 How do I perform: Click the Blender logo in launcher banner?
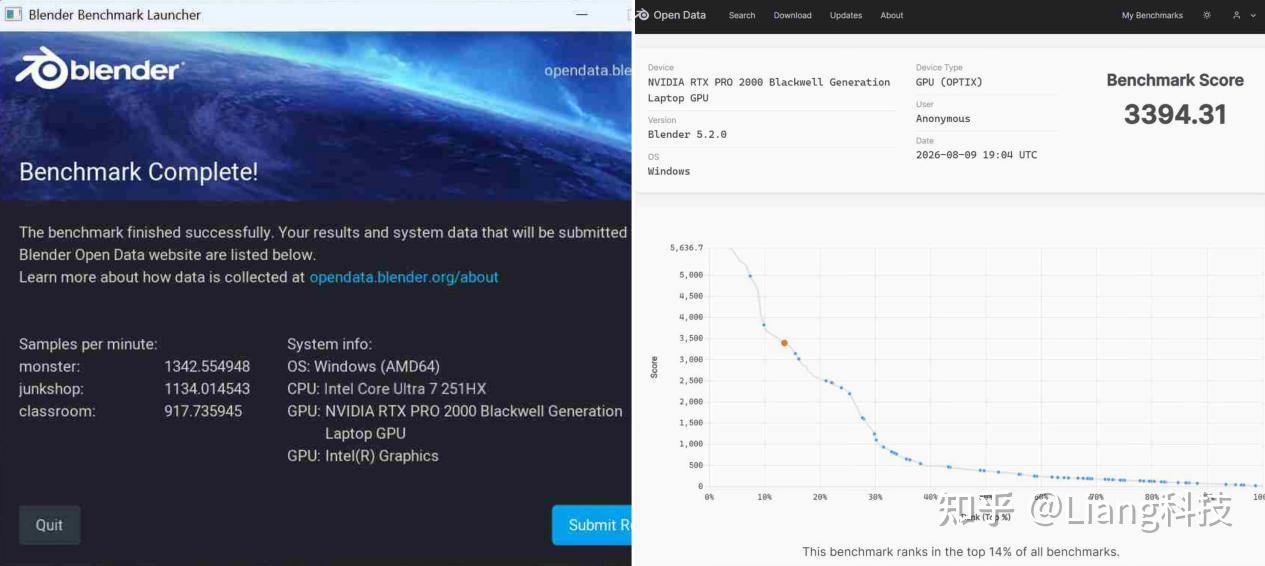tap(99, 69)
